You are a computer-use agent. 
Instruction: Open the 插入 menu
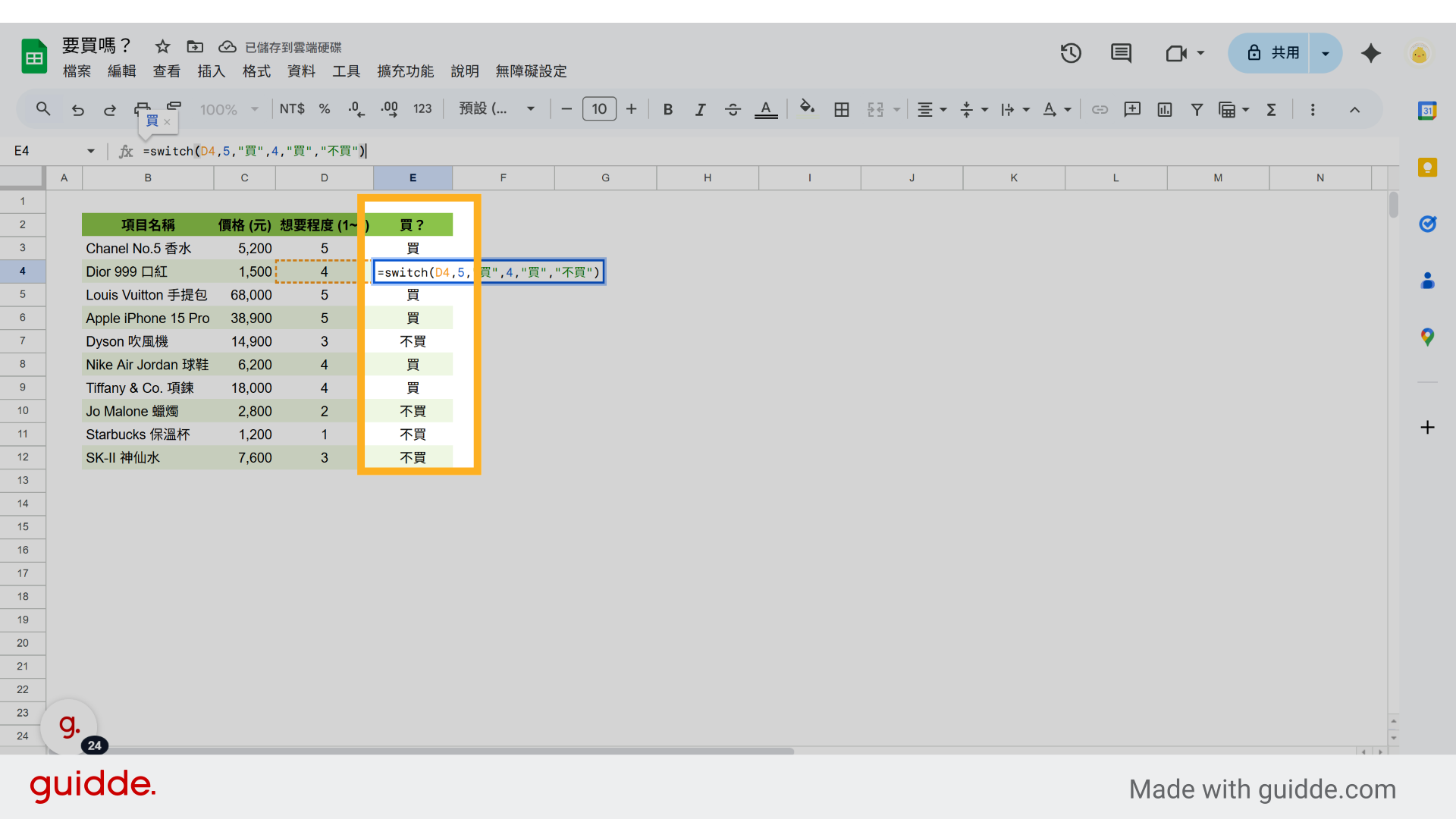(211, 71)
